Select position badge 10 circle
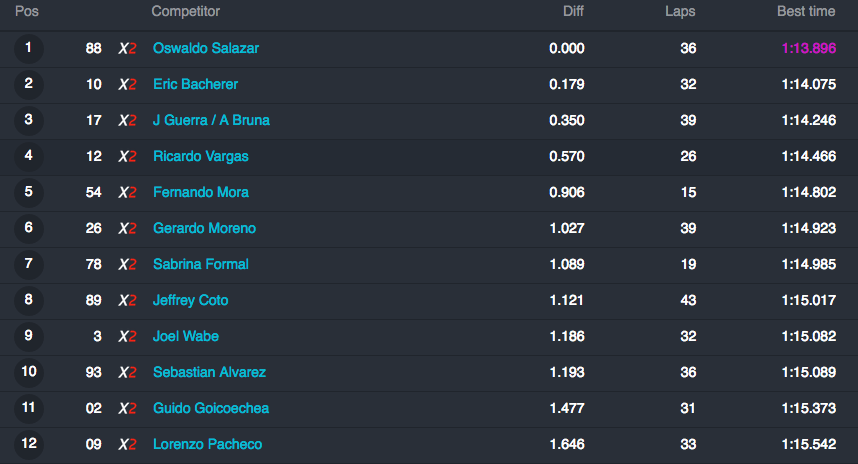Screen dimensions: 858x464 pos(28,372)
